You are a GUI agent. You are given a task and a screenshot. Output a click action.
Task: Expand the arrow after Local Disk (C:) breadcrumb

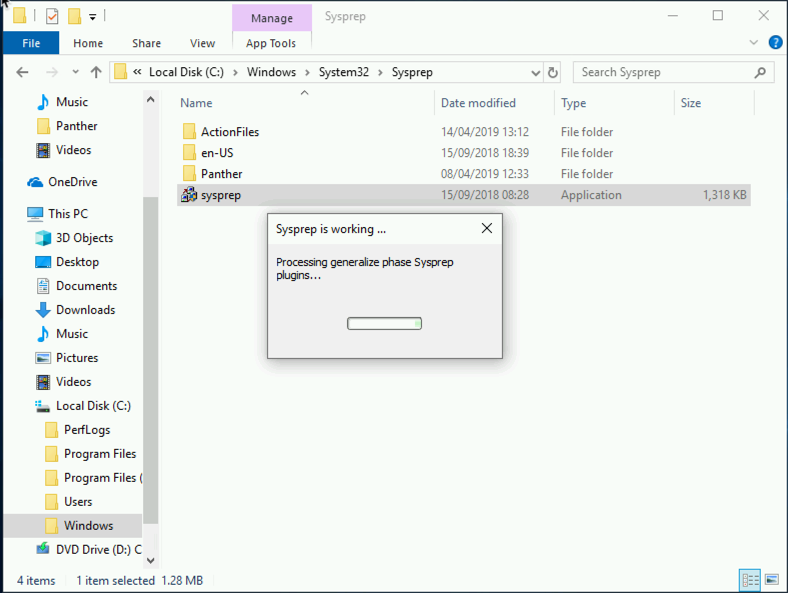pos(235,72)
